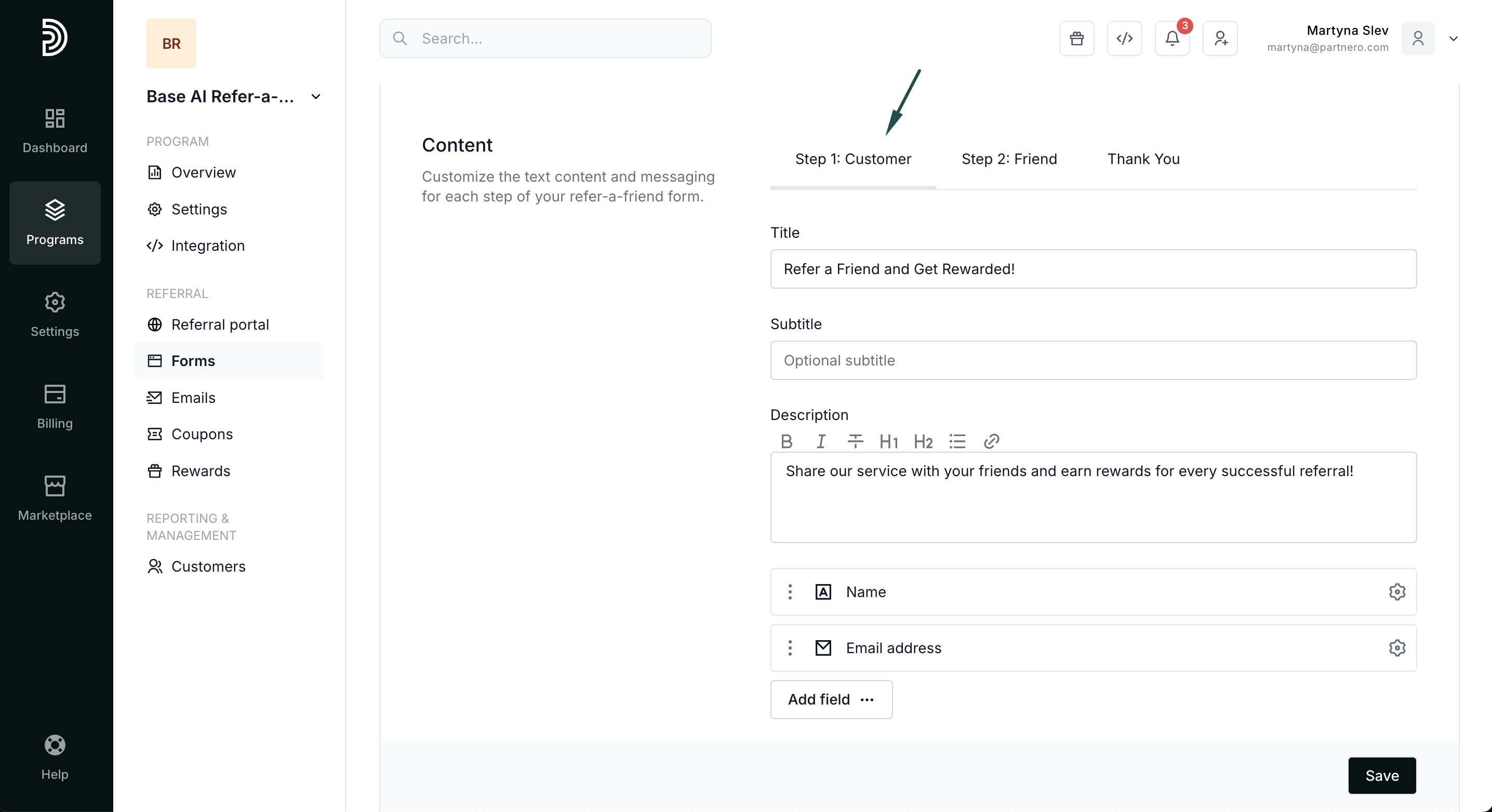This screenshot has width=1492, height=812.
Task: Apply italic formatting in Description editor
Action: 821,442
